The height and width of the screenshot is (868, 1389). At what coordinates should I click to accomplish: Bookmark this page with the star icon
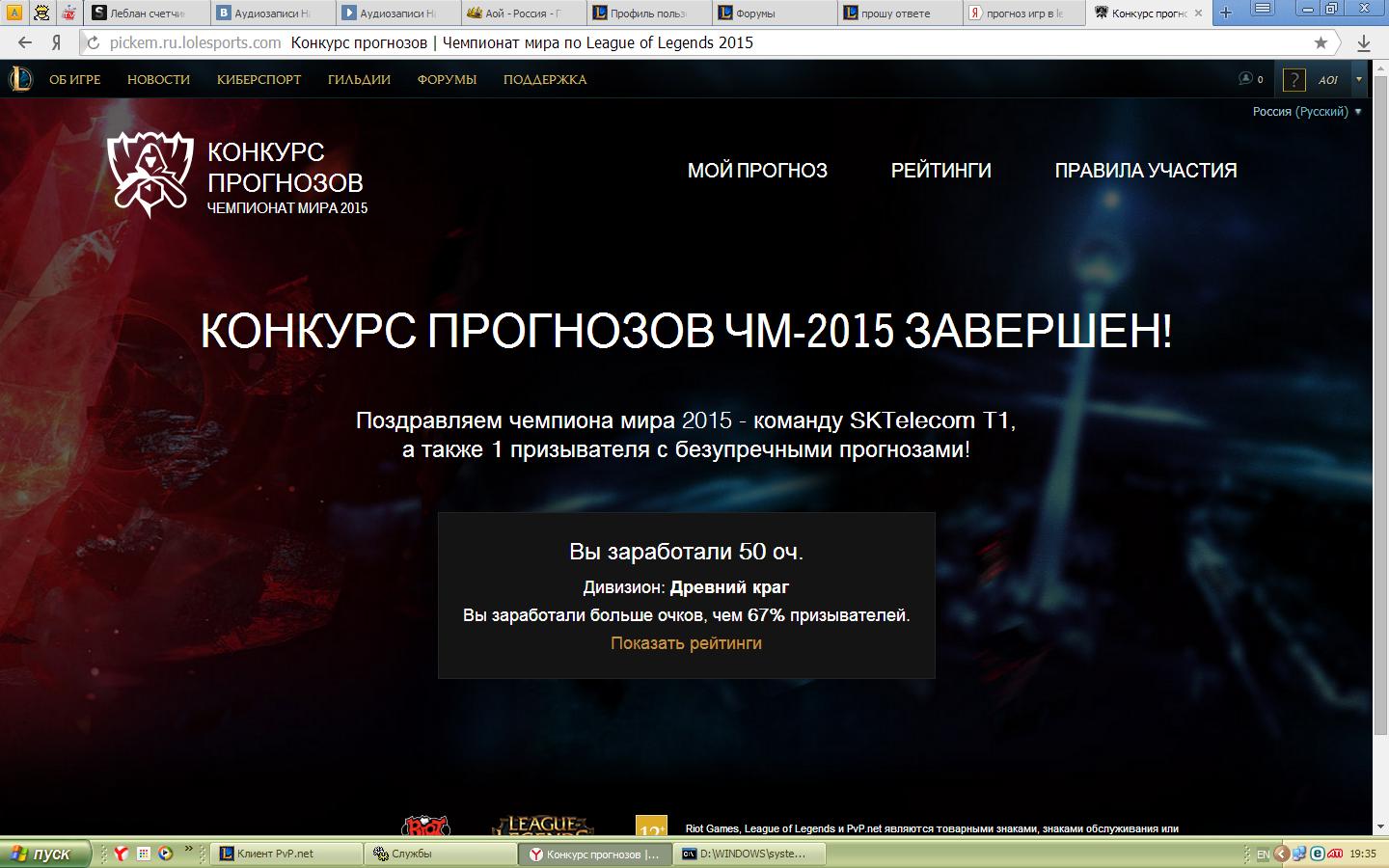coord(1321,42)
